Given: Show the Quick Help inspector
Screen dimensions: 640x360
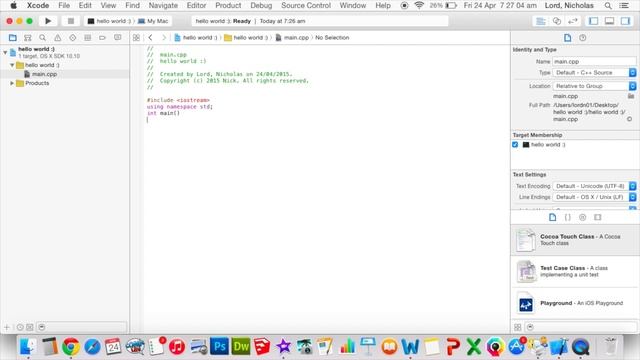Looking at the screenshot, I should [x=582, y=38].
